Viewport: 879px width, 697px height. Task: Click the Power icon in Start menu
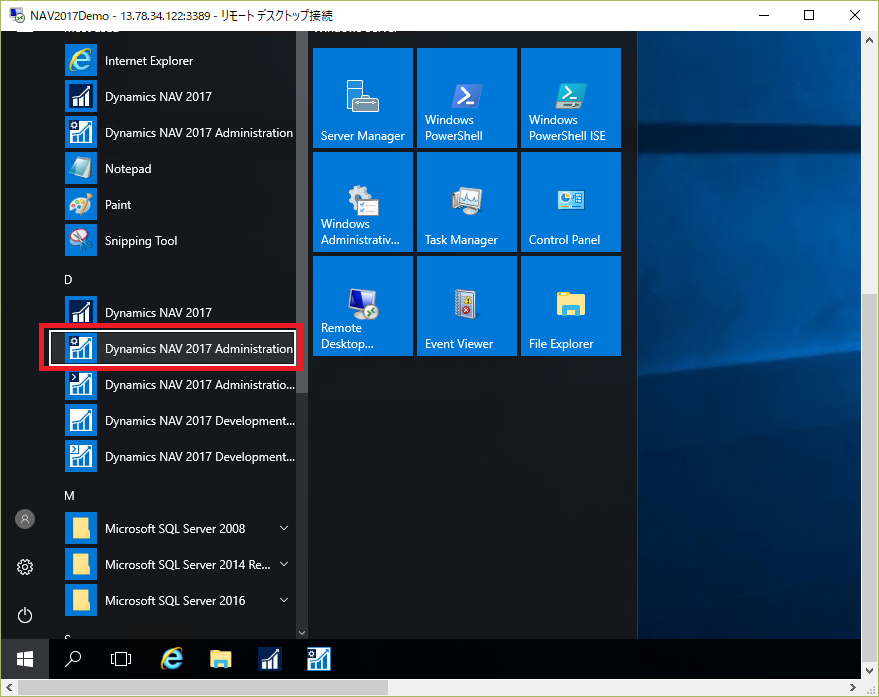pos(25,615)
